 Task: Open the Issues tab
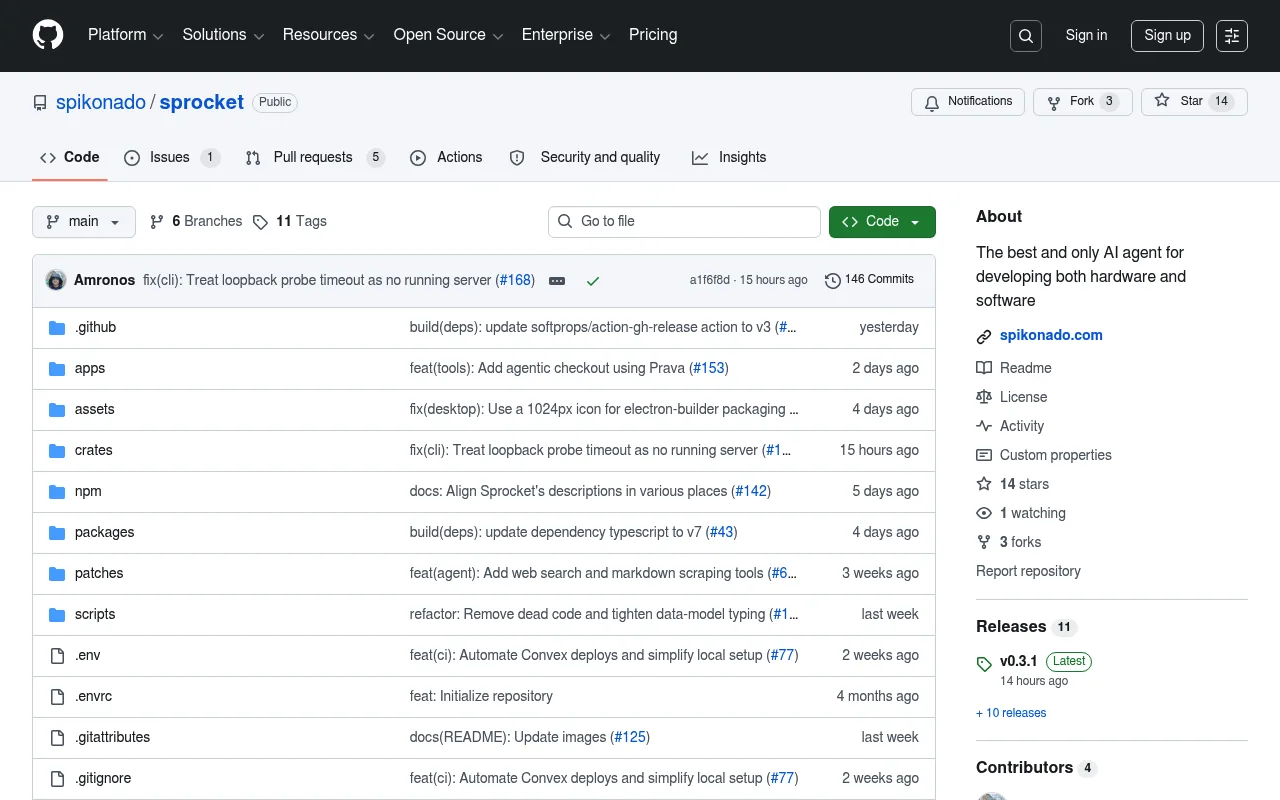172,158
